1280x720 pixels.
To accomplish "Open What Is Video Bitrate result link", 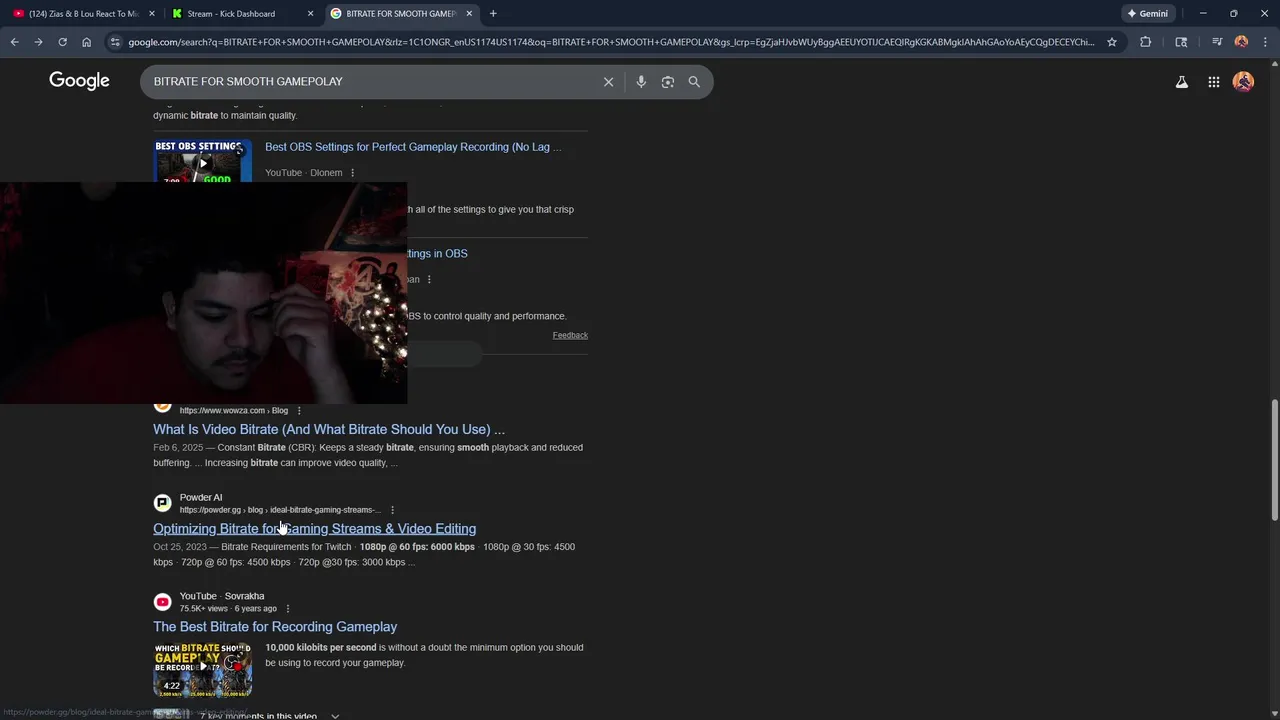I will point(329,430).
